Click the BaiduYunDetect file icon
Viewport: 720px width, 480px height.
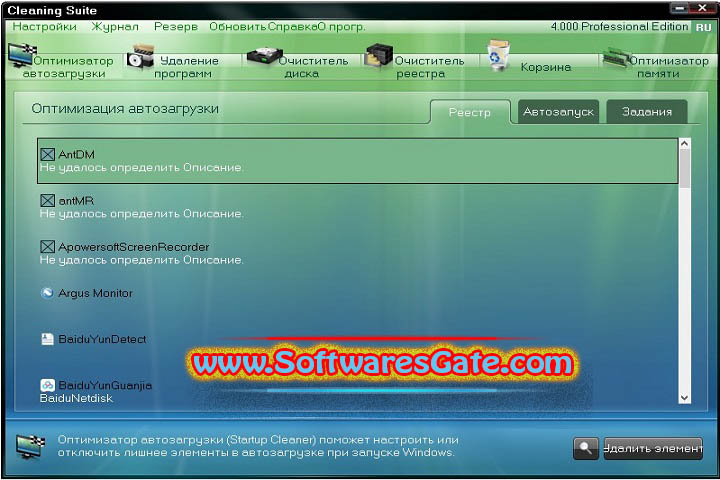pyautogui.click(x=47, y=339)
